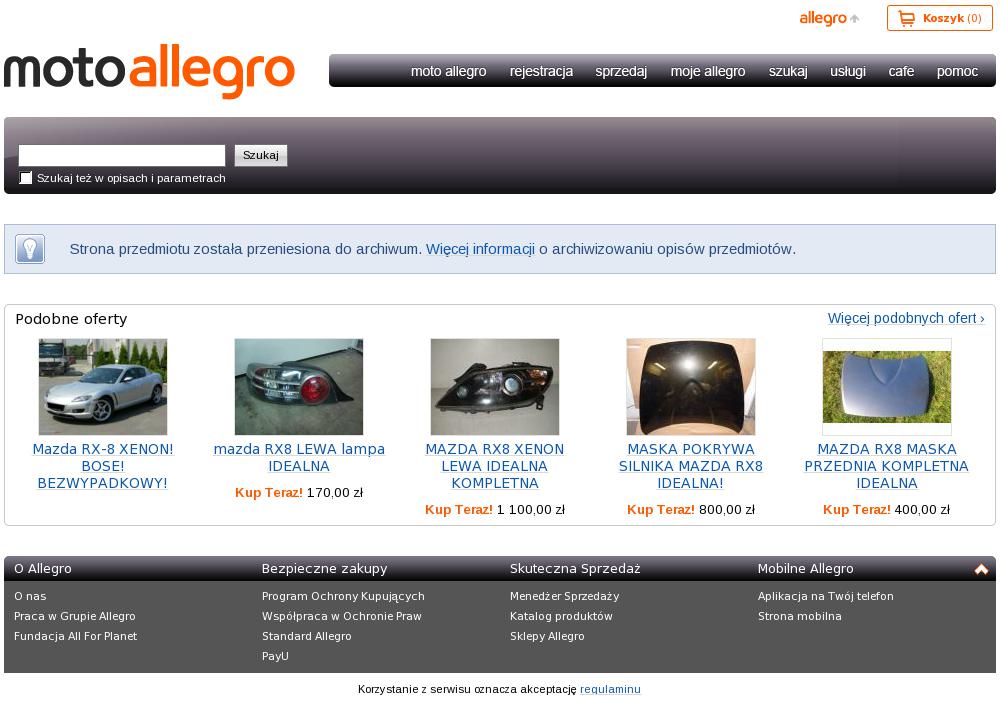The width and height of the screenshot is (1000, 709).
Task: Click the 'Bezpieczne zakupy' footer heading
Action: tap(325, 569)
